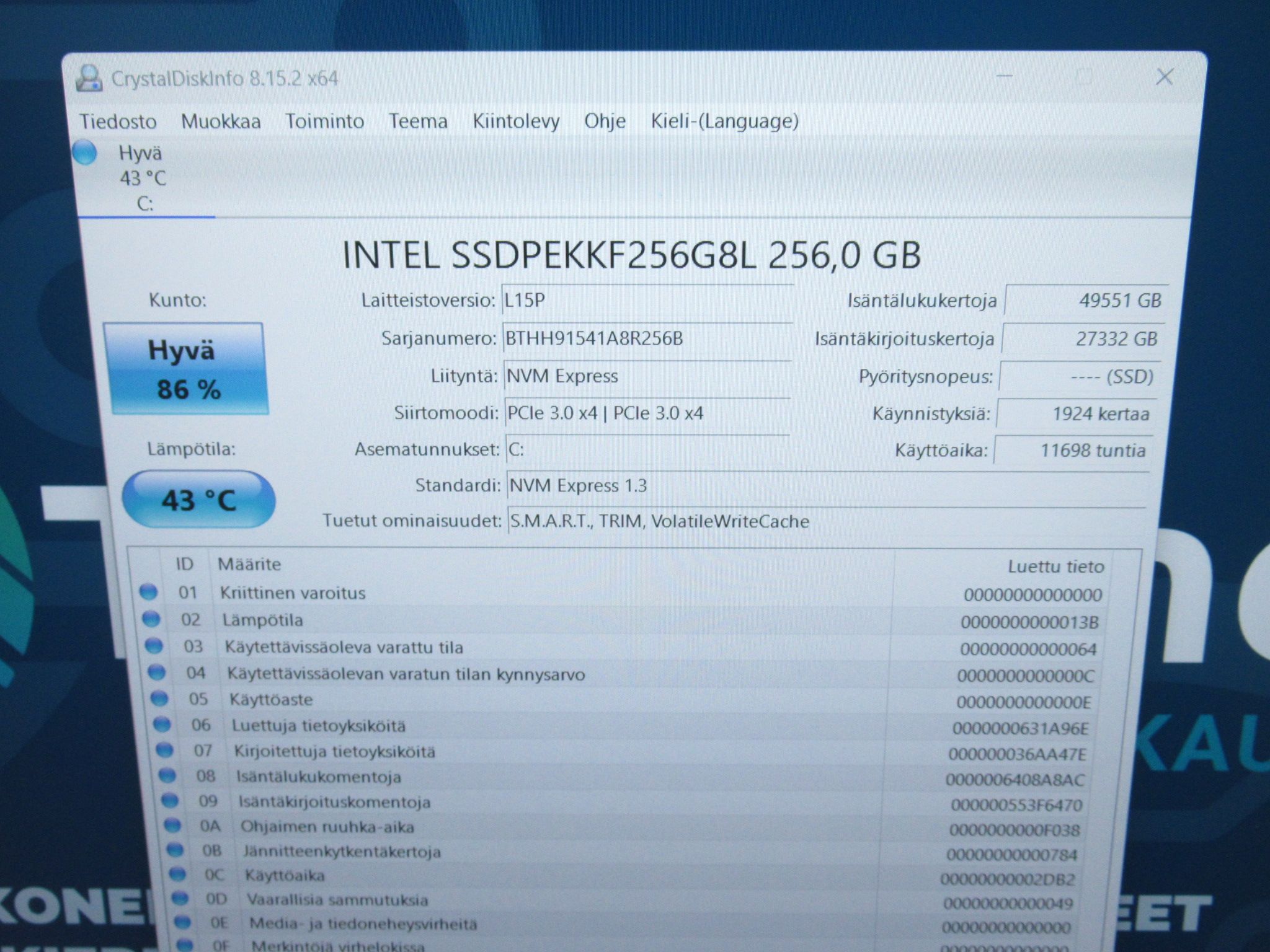
Task: Click status dot for Luettuja tietoyksiköitä row
Action: [x=162, y=724]
